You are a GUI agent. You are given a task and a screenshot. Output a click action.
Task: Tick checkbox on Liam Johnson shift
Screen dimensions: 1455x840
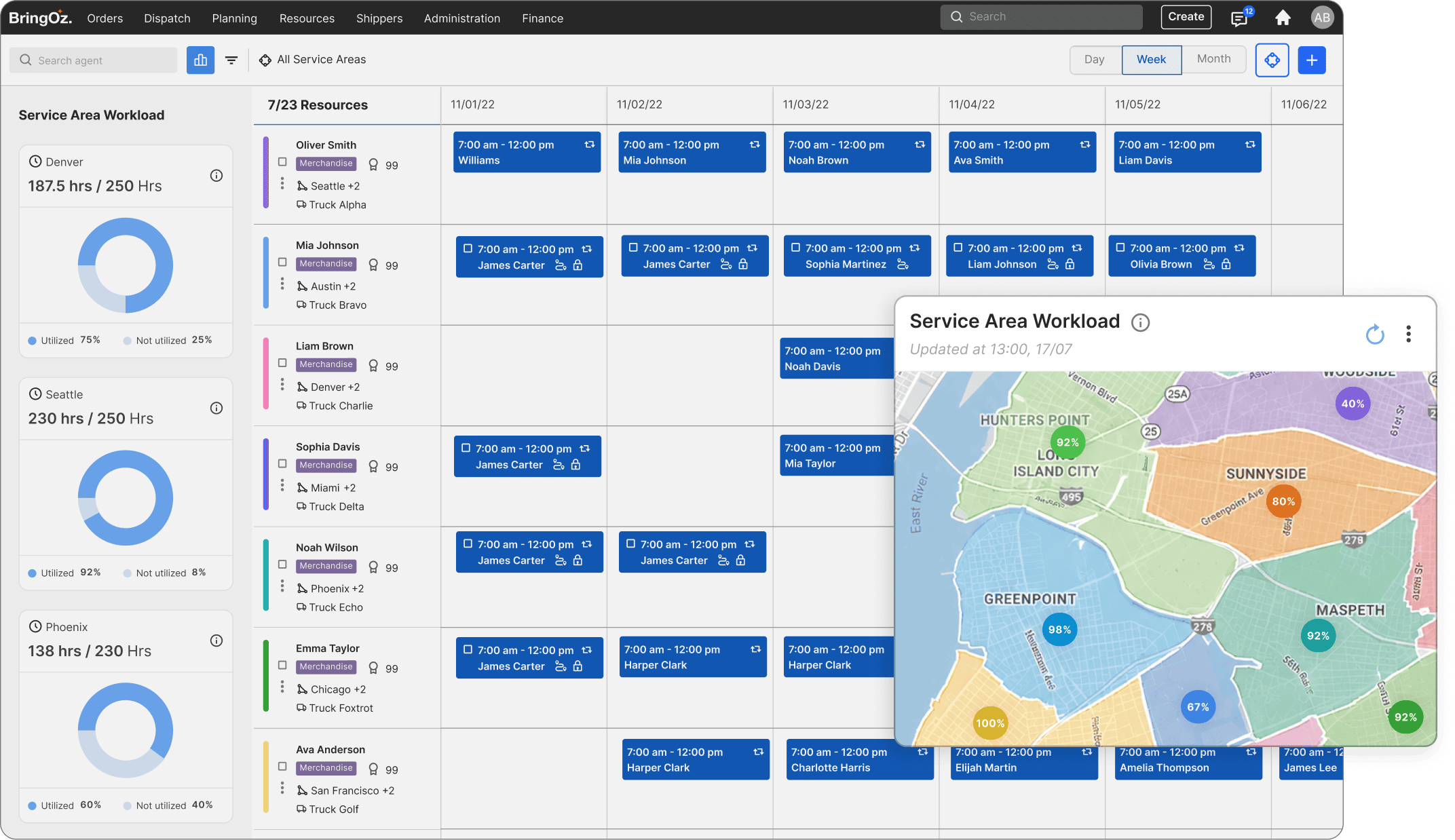click(x=958, y=248)
